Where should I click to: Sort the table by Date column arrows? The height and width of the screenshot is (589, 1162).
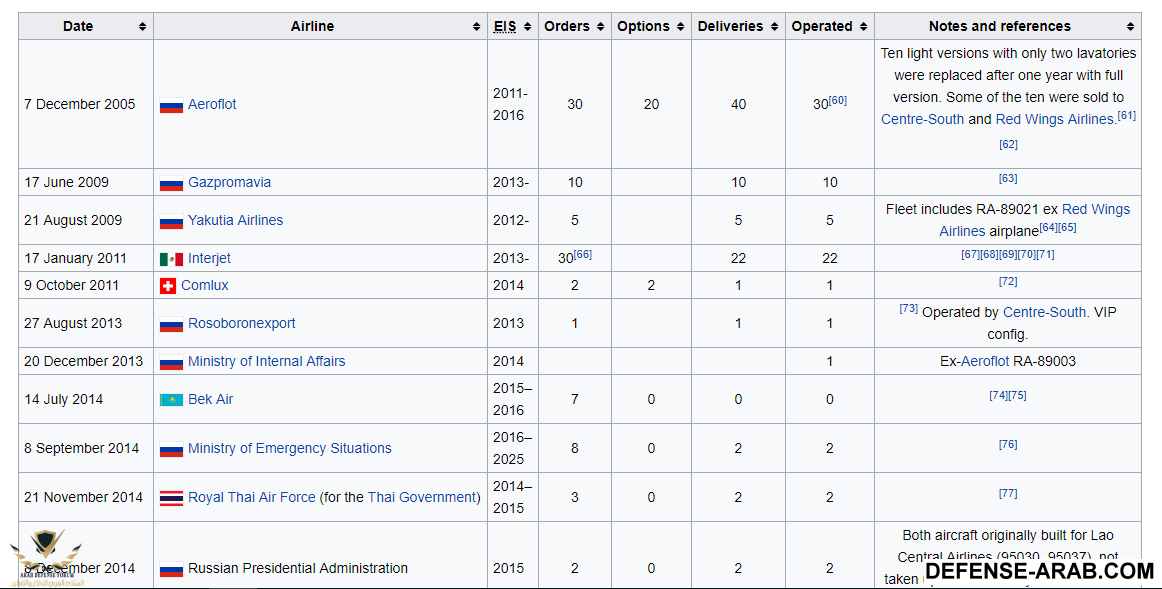[142, 27]
